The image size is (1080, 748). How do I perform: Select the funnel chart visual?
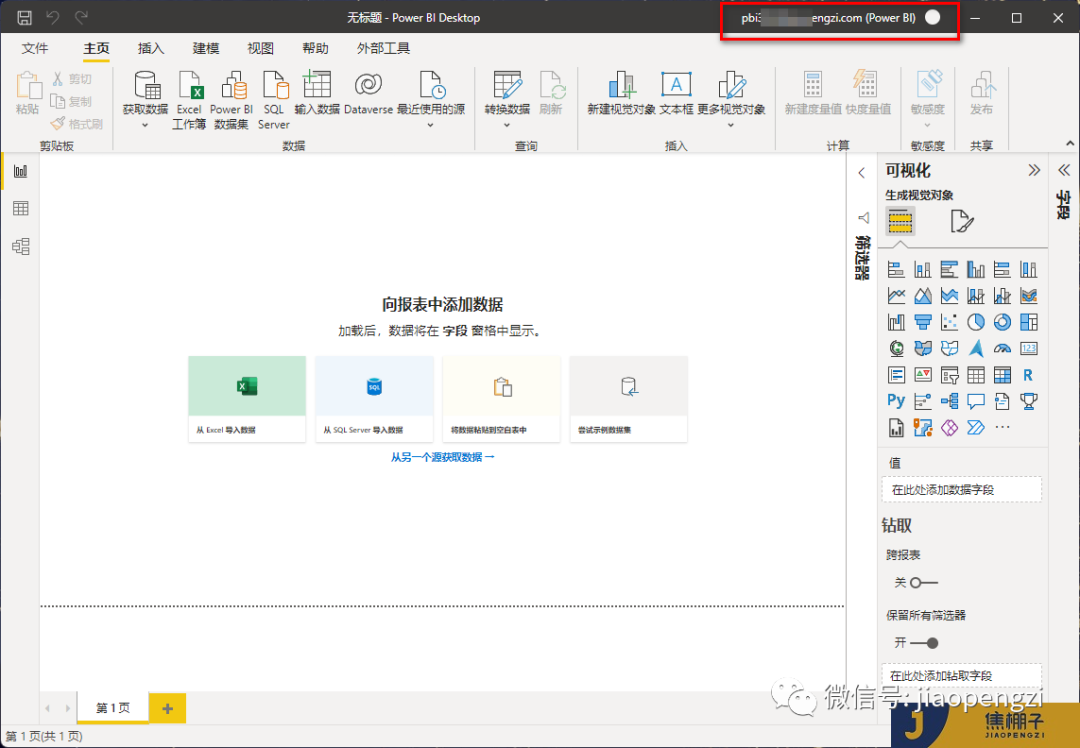[x=923, y=322]
